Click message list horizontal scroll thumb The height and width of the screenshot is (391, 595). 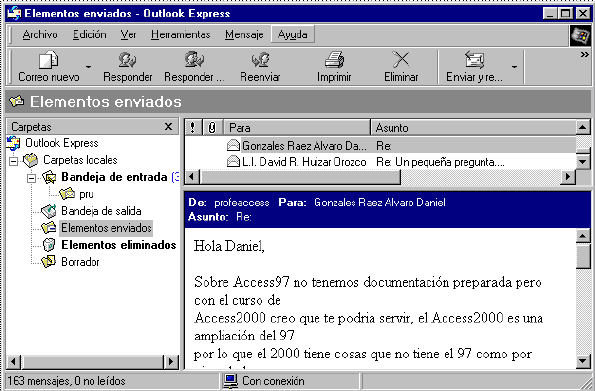(300, 177)
